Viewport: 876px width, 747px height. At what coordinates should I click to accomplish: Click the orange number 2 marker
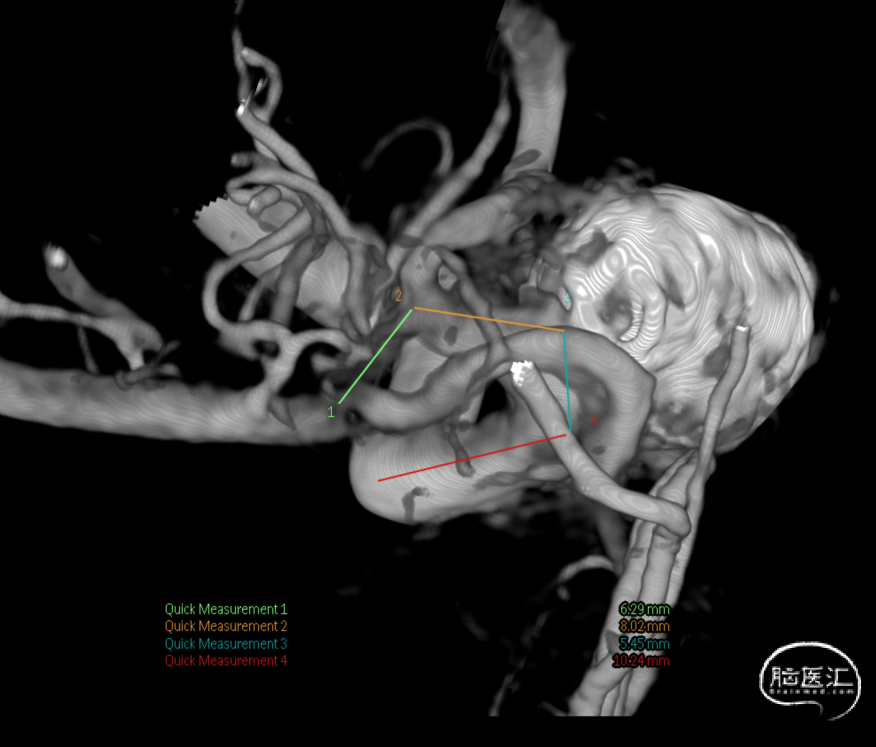tap(398, 296)
